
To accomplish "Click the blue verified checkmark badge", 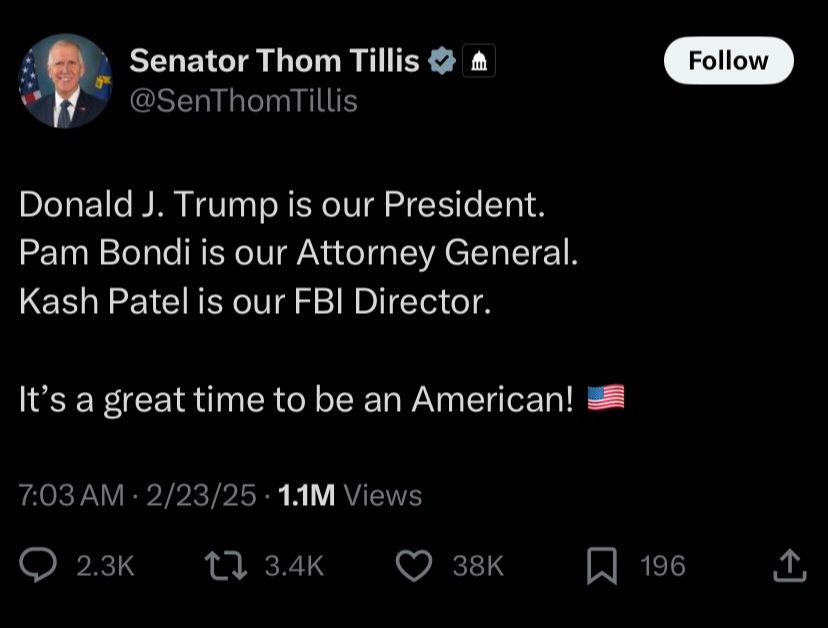I will tap(441, 62).
